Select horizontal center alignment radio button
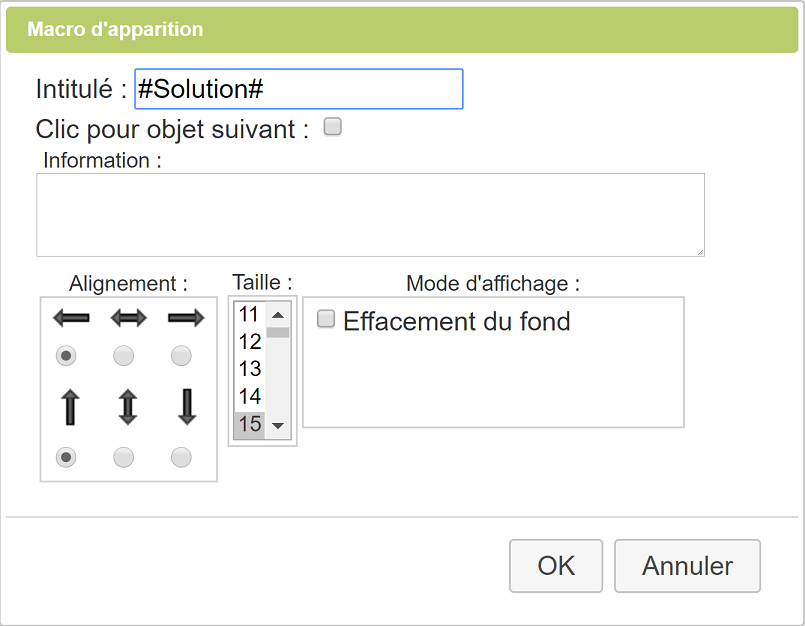805x626 pixels. (x=124, y=356)
